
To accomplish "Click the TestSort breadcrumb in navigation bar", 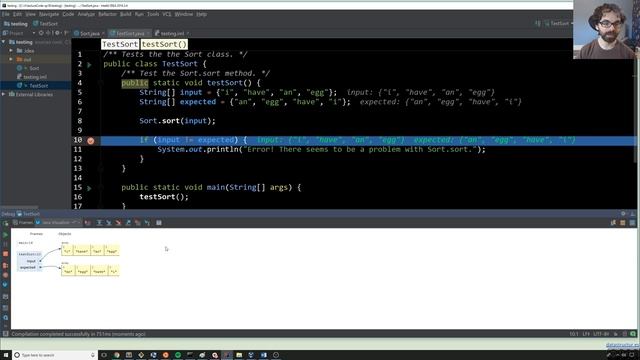I will 45,24.
